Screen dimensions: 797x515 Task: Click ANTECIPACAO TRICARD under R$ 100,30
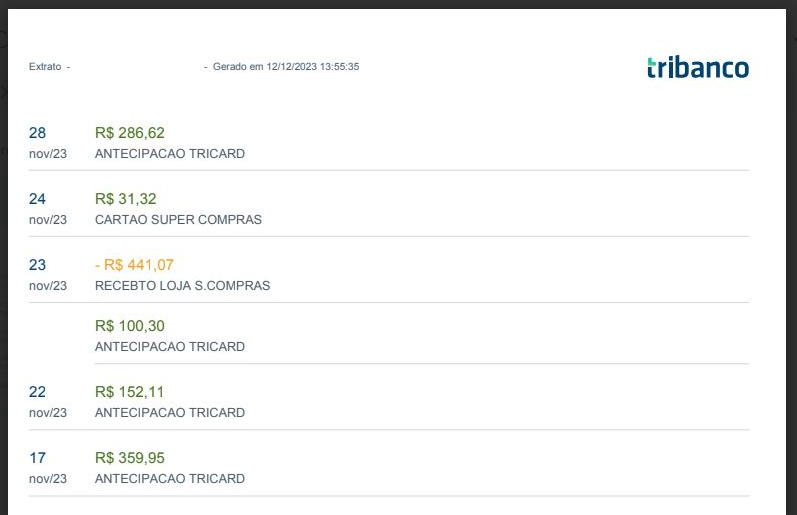coord(169,347)
